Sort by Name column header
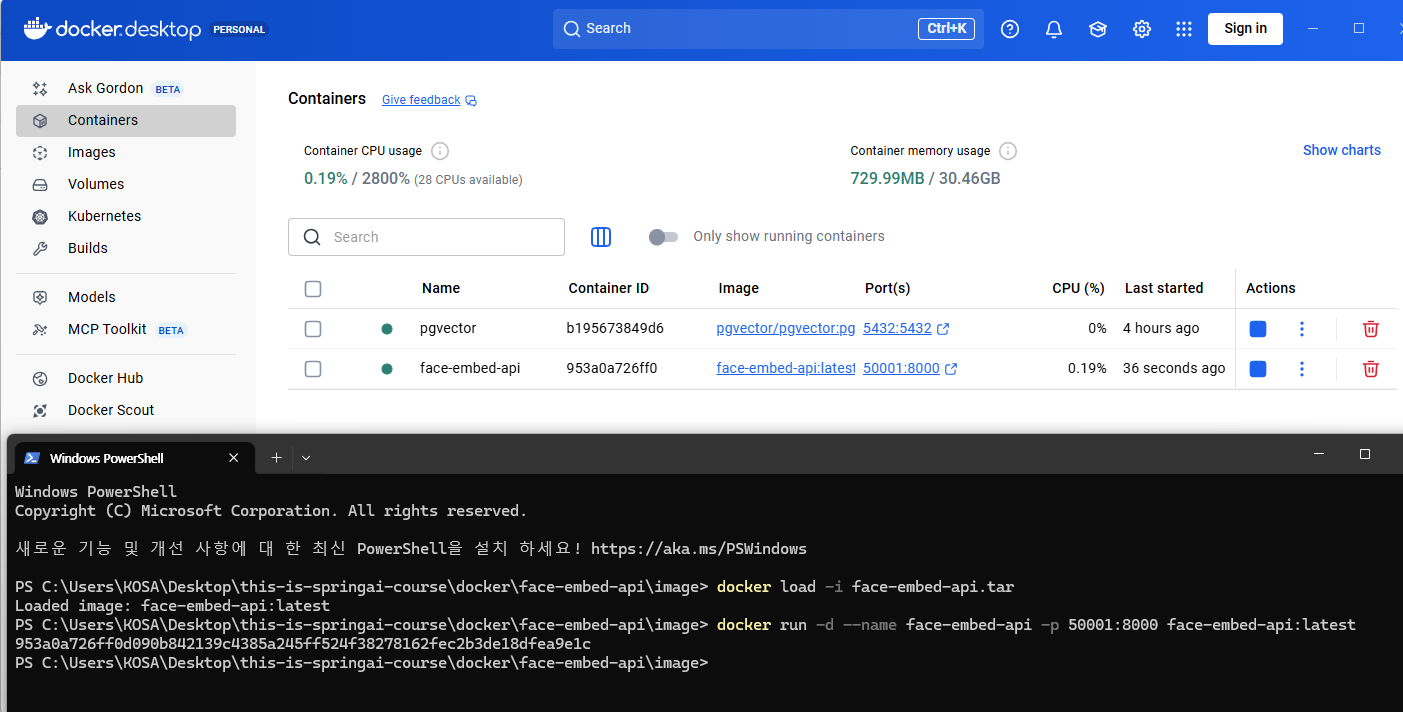Screen dimensions: 1403x712 click(x=441, y=288)
